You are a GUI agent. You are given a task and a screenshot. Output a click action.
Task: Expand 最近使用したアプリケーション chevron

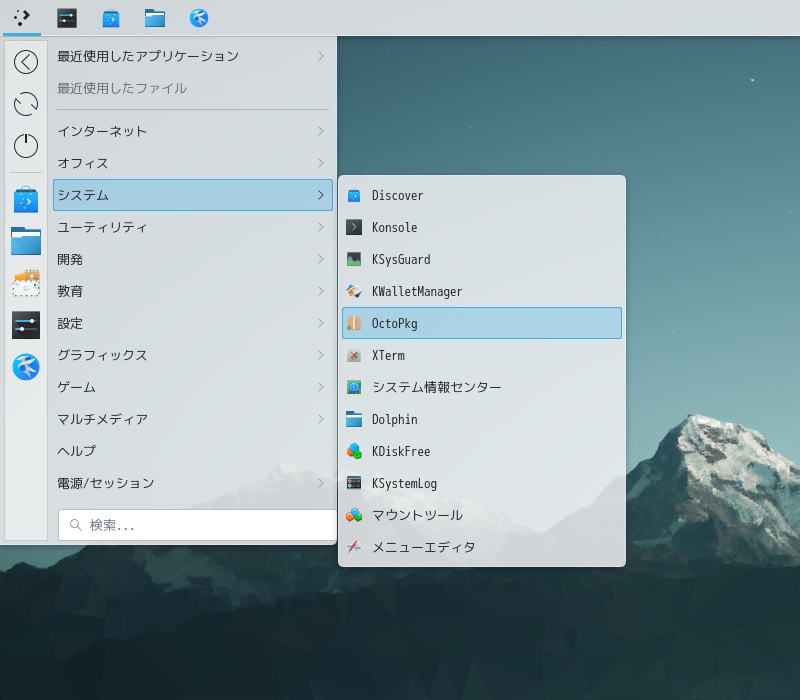point(320,56)
